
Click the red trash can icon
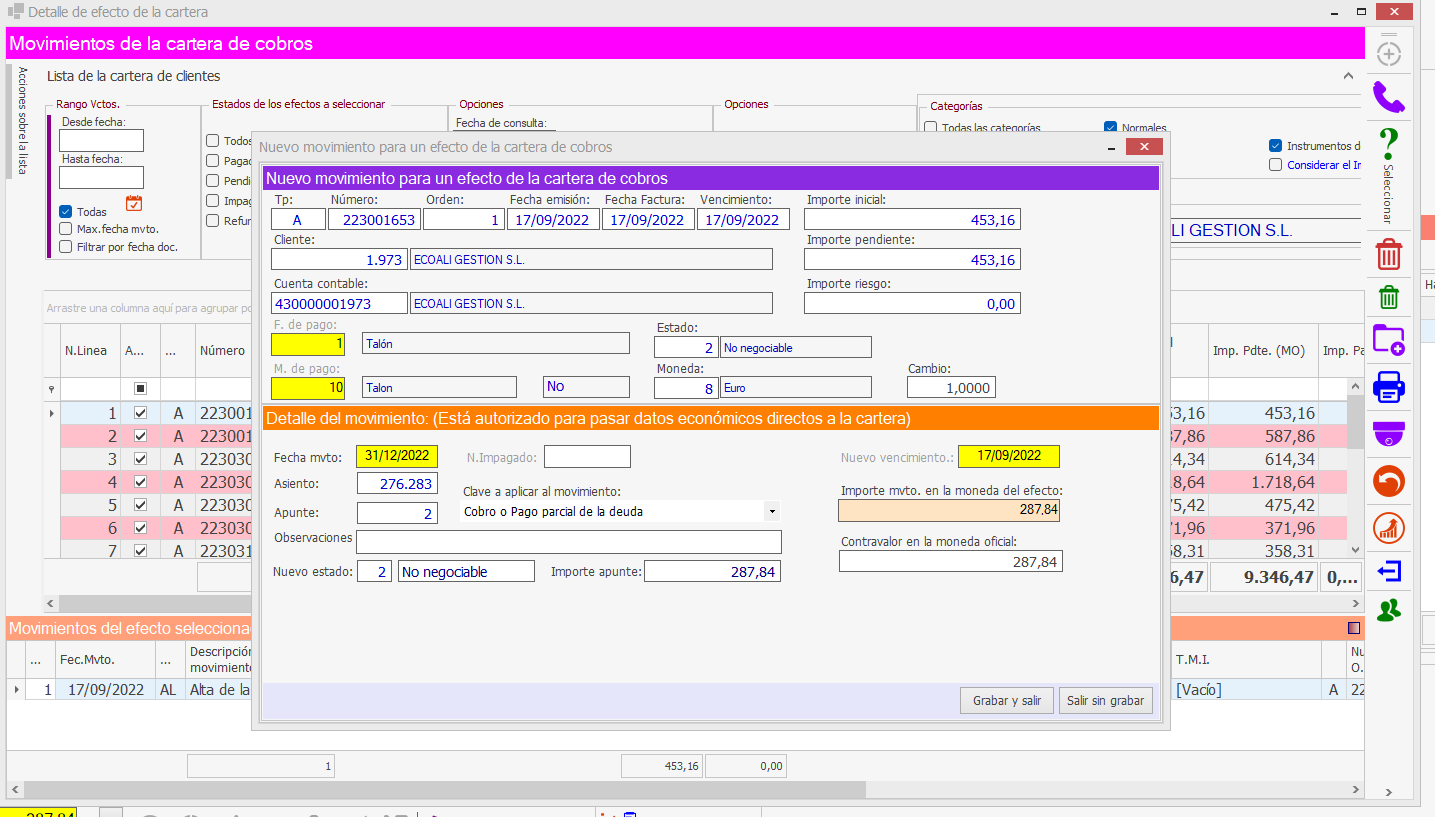1388,254
